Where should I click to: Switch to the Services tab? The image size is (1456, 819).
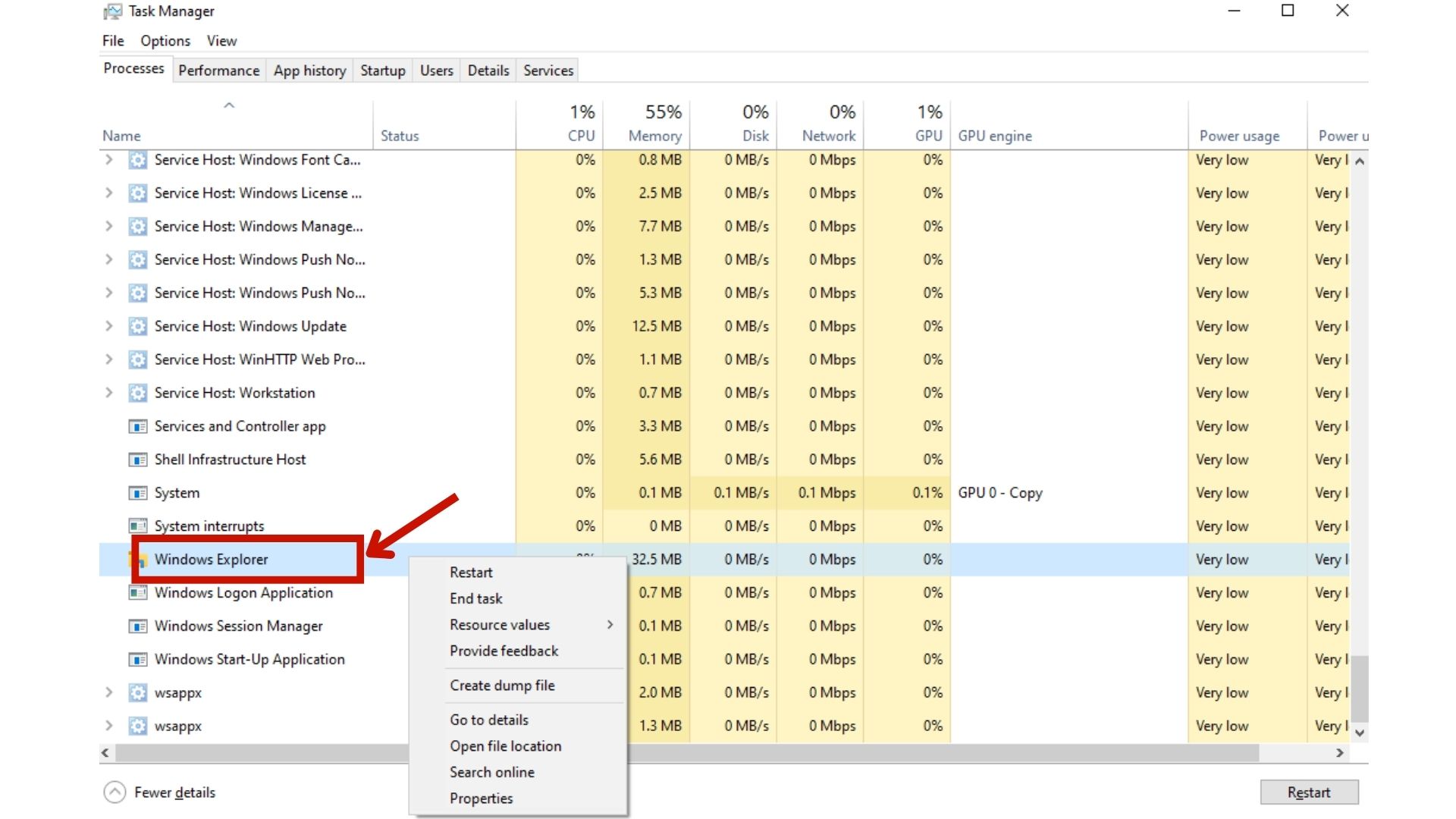(x=548, y=71)
